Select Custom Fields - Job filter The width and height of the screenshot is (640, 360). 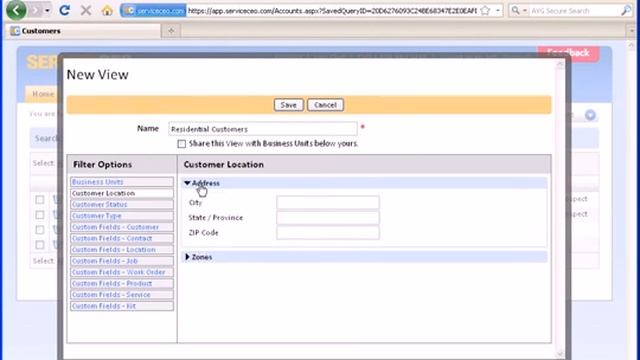[x=122, y=261]
